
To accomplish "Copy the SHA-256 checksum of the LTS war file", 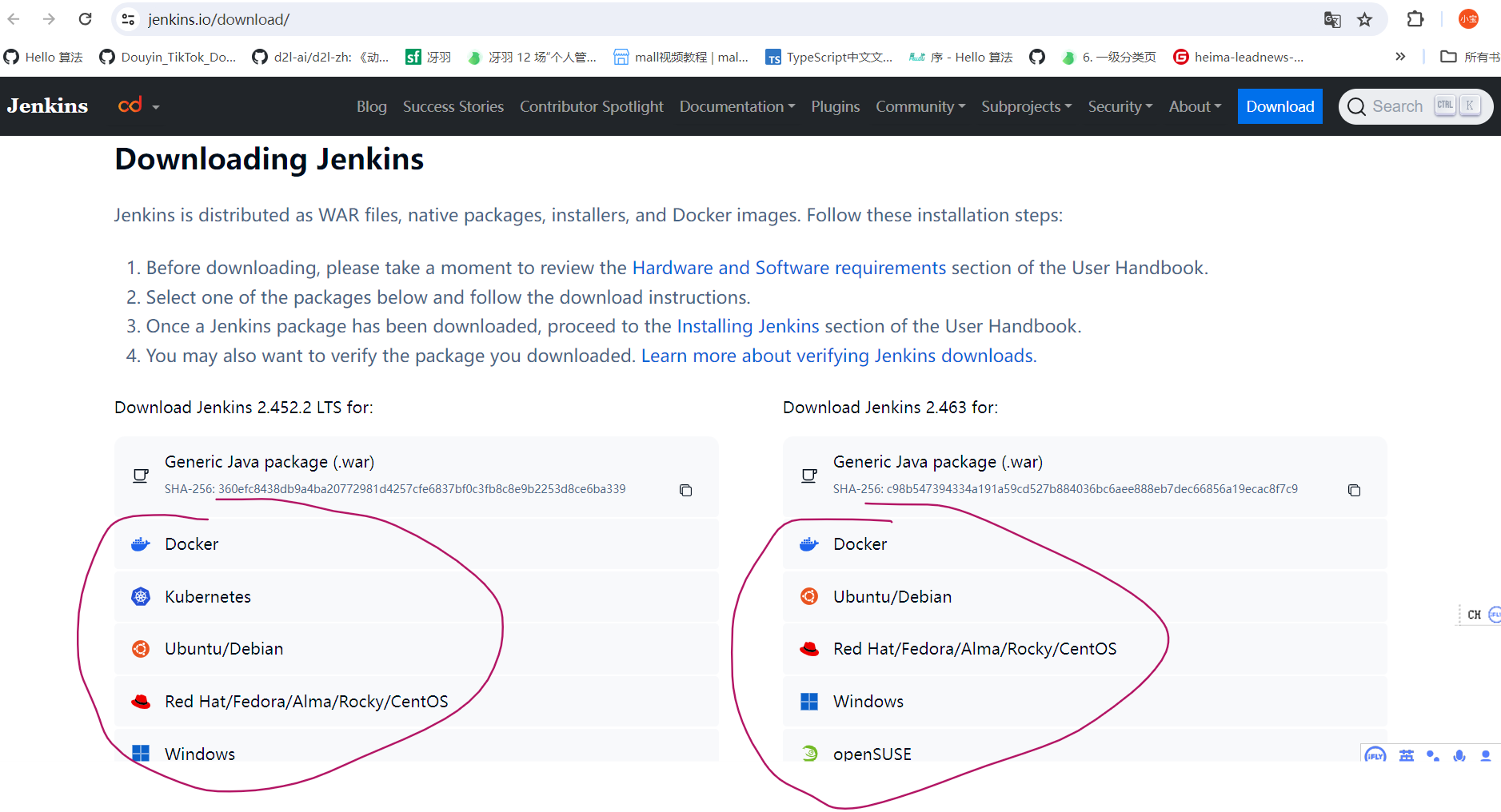I will coord(685,490).
